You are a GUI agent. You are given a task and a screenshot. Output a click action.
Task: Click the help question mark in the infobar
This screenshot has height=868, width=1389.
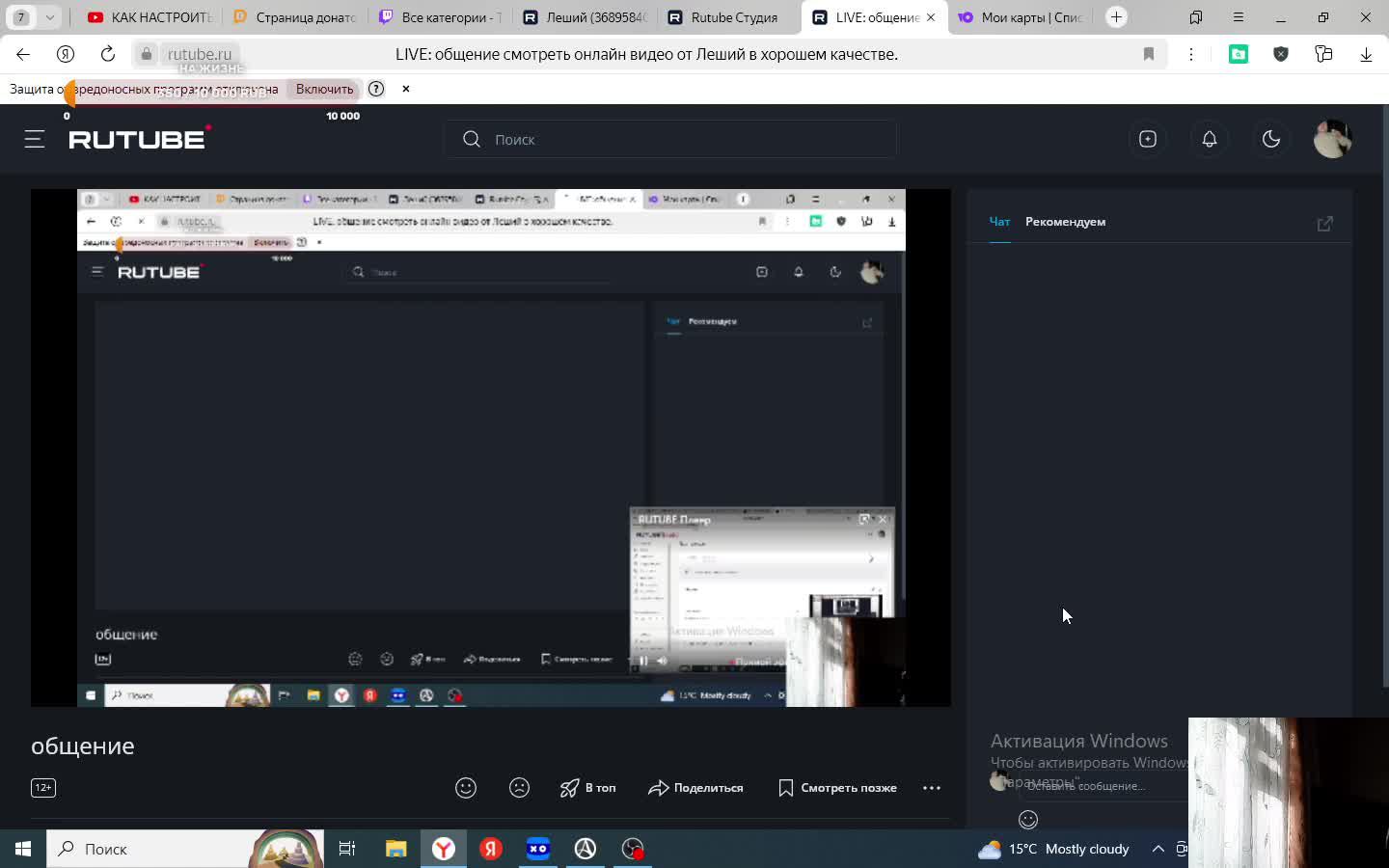coord(376,89)
